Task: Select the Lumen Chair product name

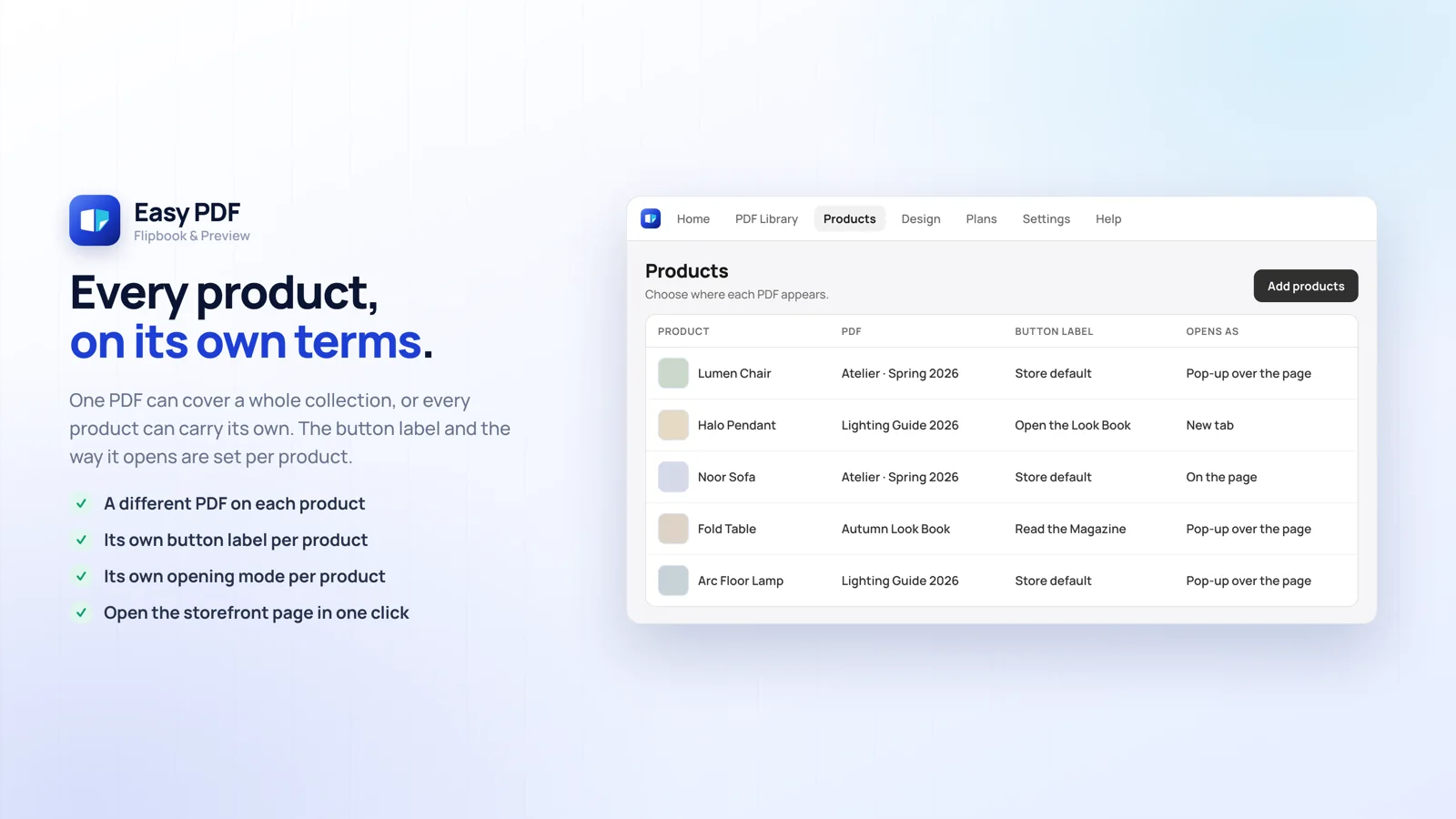Action: (734, 373)
